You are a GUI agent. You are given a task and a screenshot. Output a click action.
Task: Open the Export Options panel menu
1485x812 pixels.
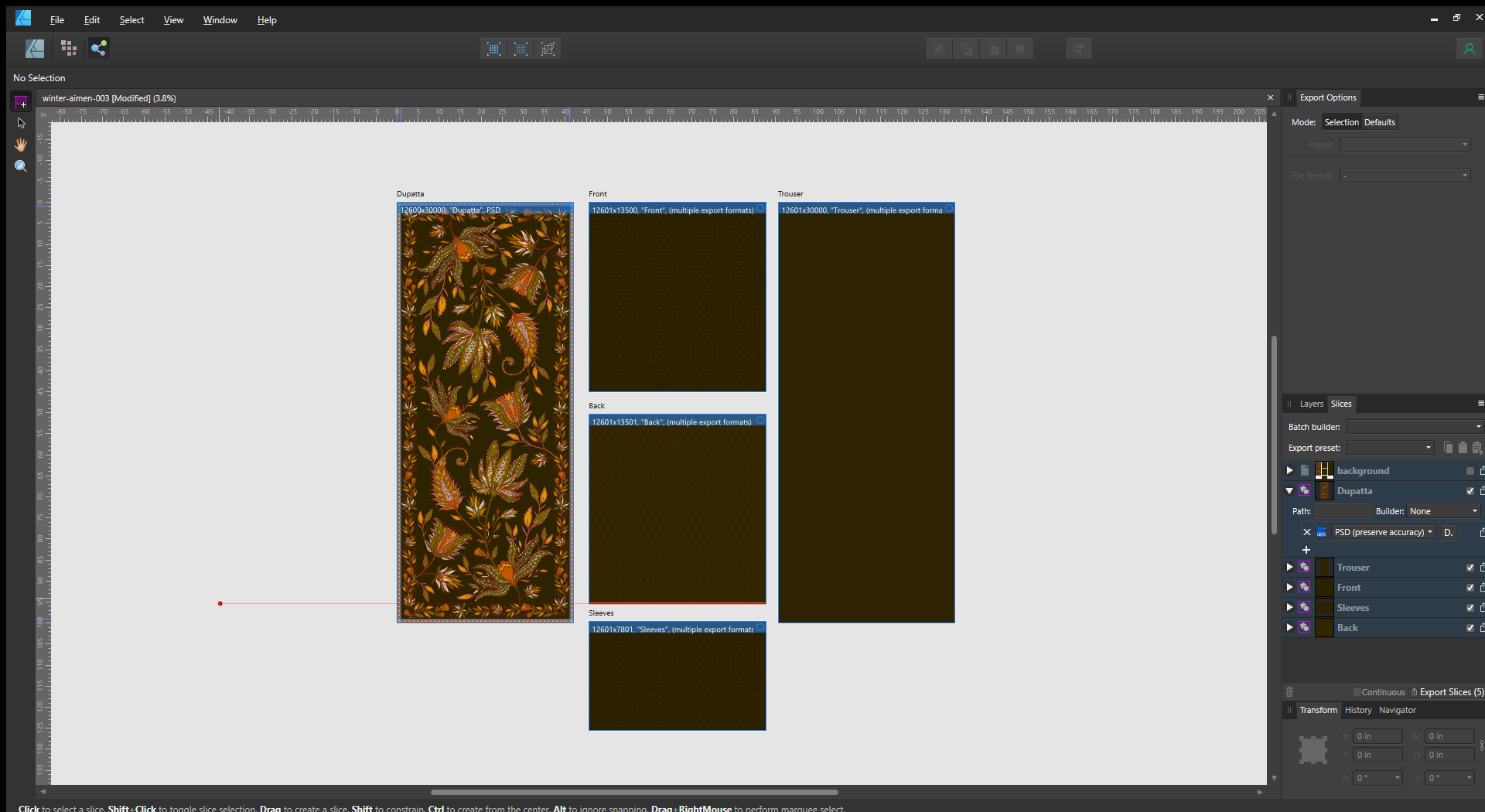click(1481, 97)
